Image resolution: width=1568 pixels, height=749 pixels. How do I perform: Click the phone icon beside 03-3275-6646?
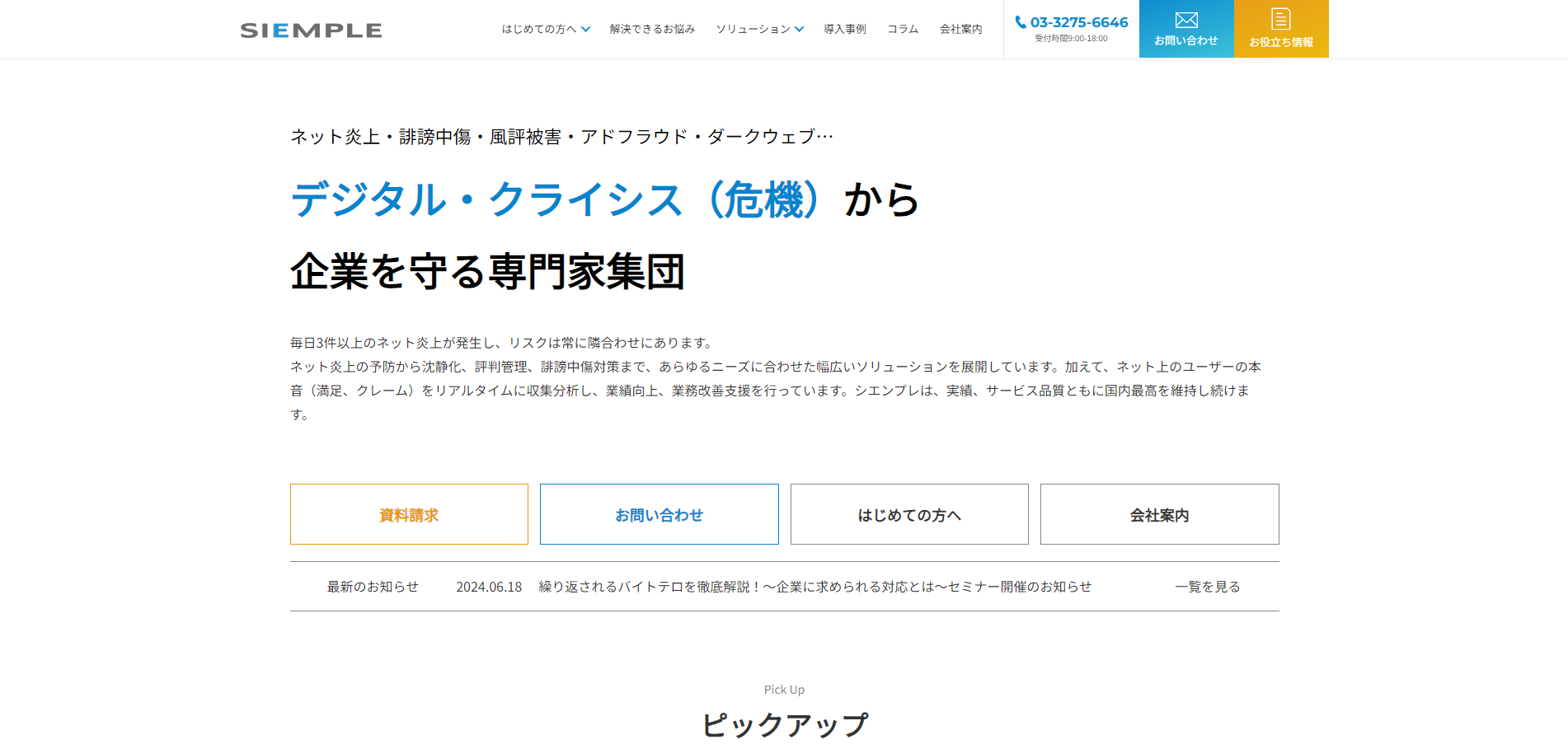coord(1021,22)
